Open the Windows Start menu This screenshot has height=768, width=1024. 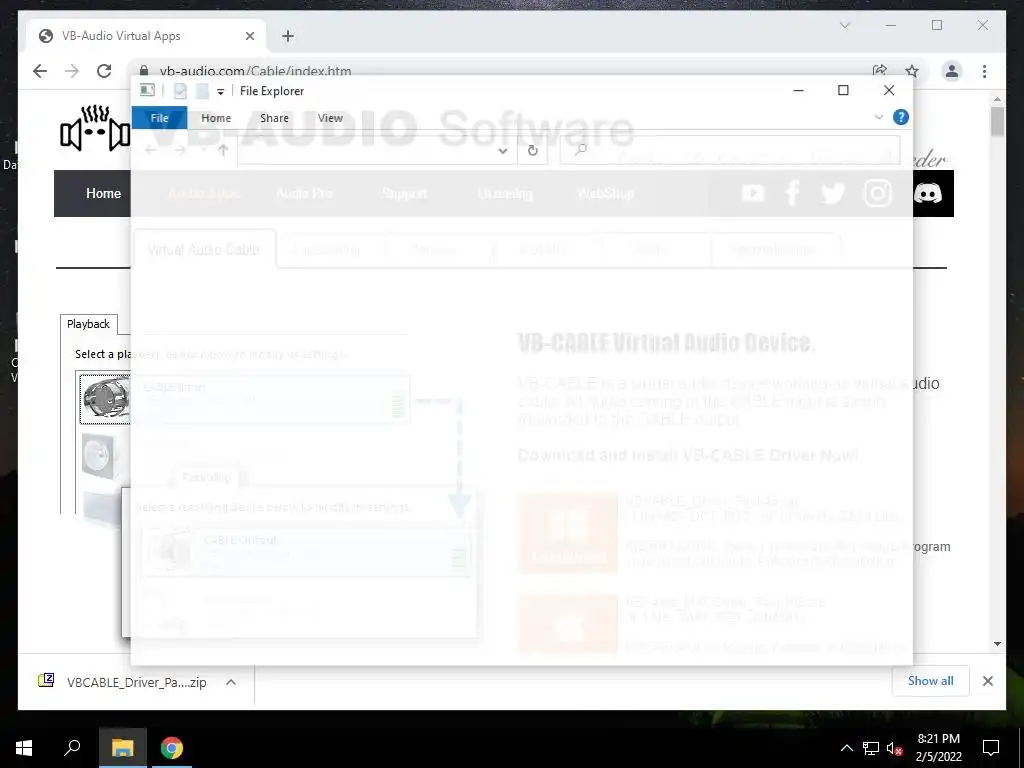pos(24,748)
